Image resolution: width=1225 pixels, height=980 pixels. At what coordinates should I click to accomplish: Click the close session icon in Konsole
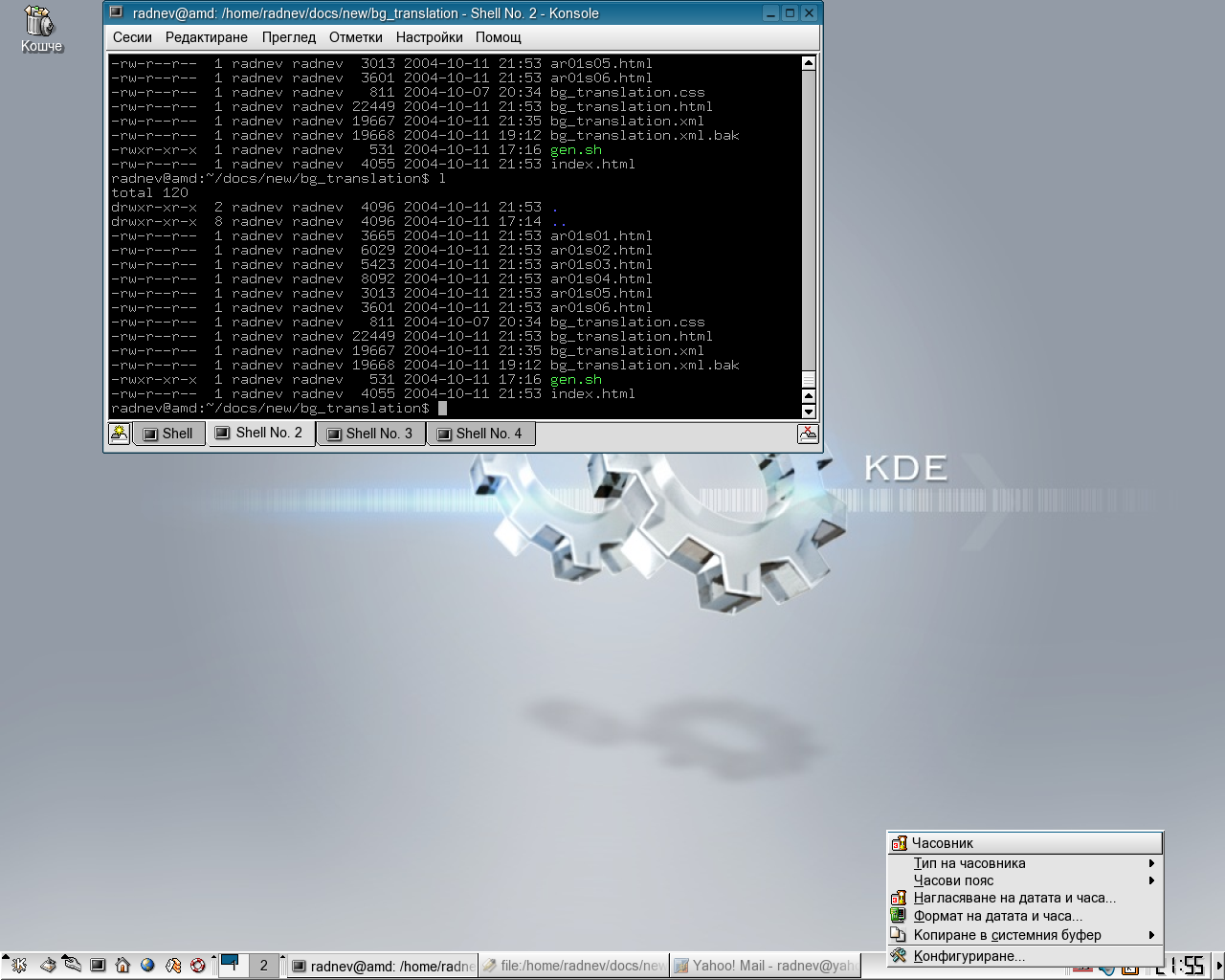click(808, 434)
